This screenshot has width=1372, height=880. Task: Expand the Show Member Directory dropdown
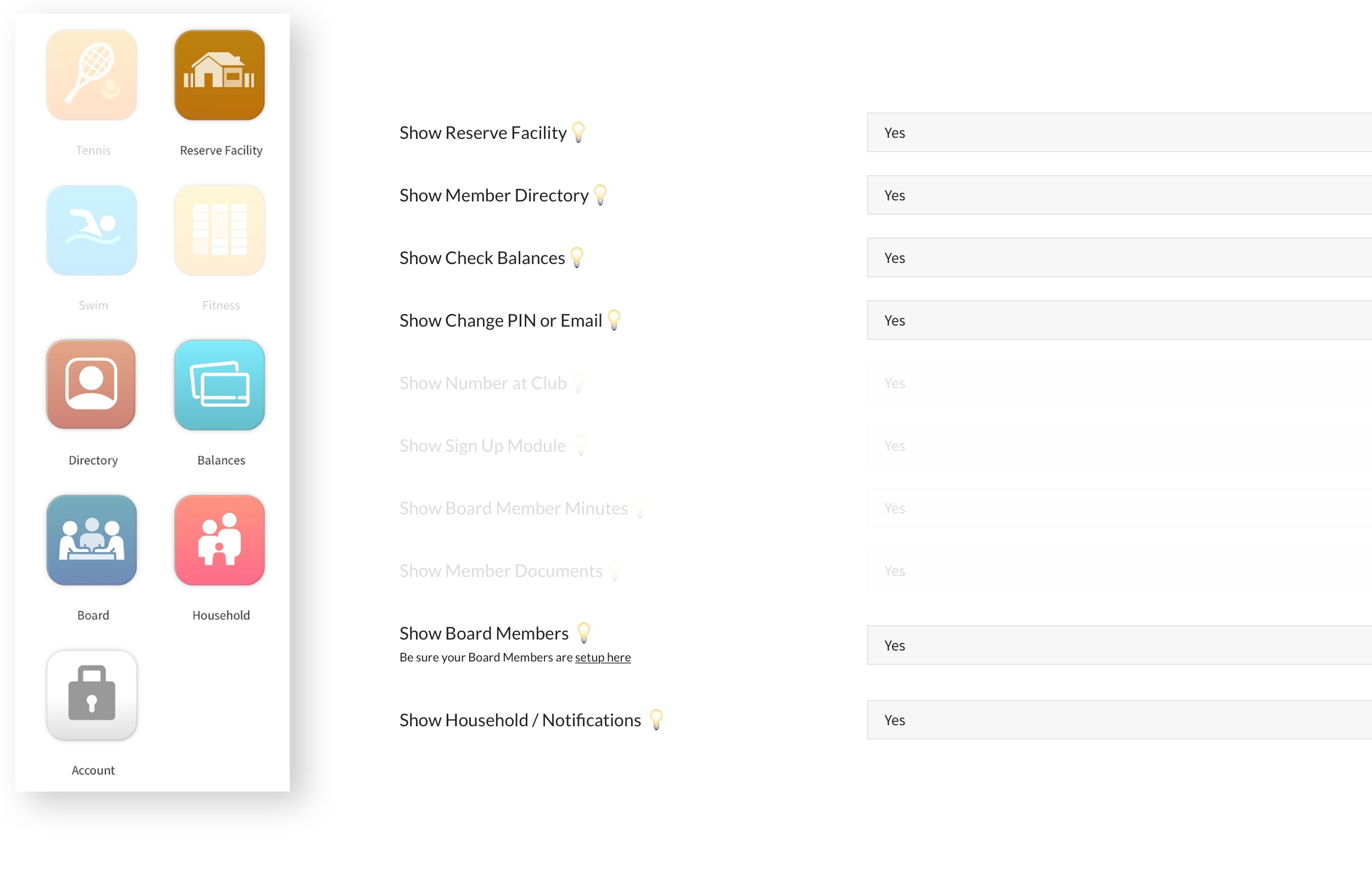pos(1118,195)
